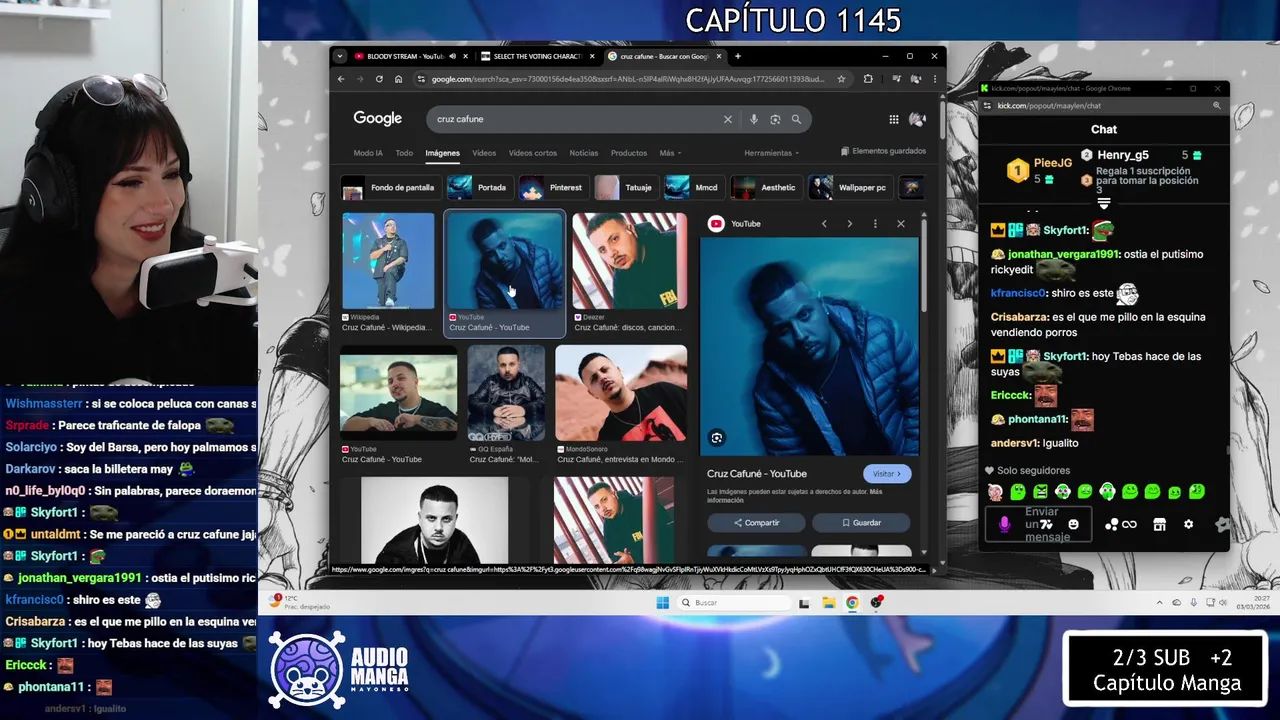
Task: Open the emoji picker in Kick chat
Action: (x=1074, y=524)
